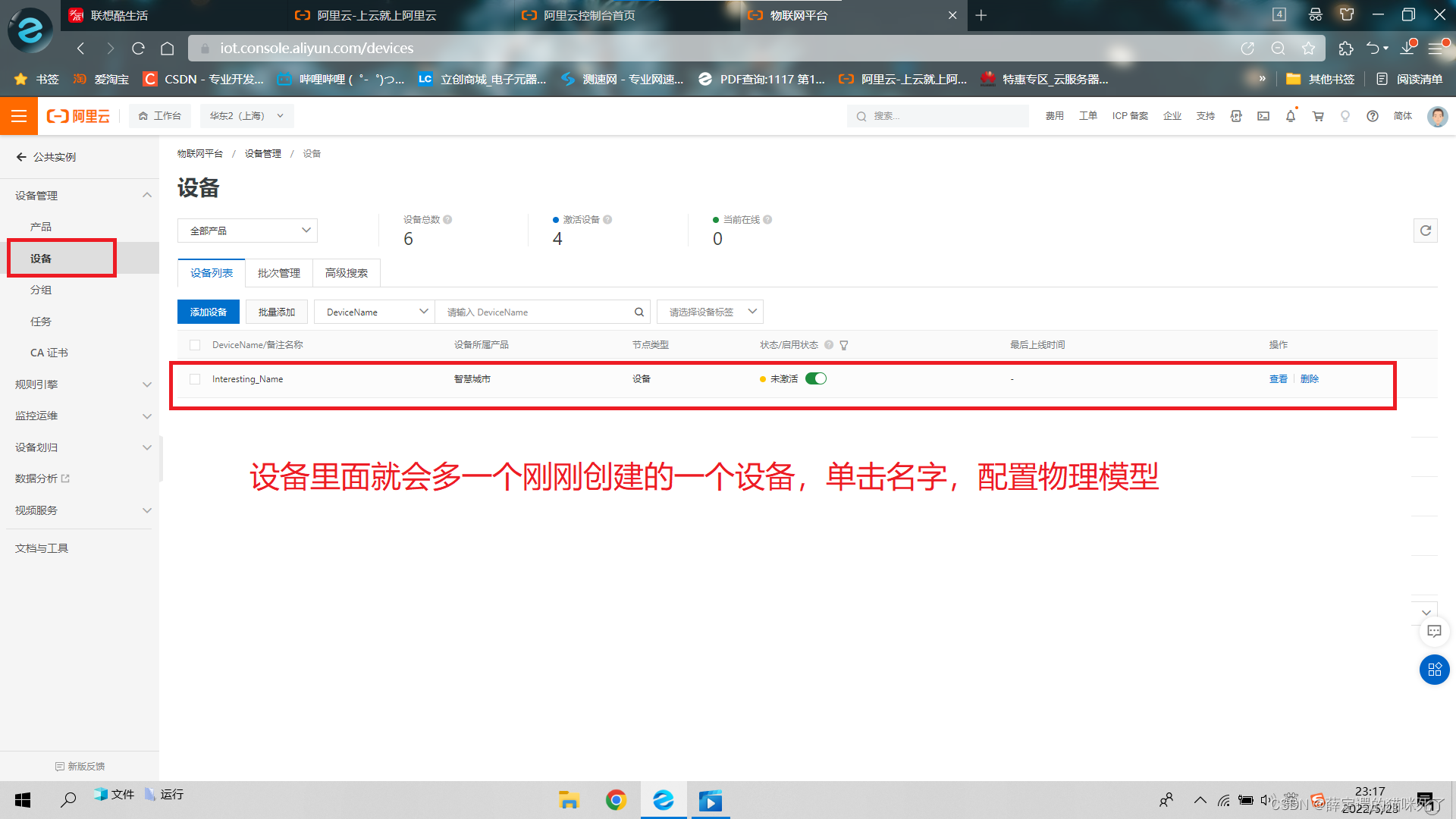The height and width of the screenshot is (819, 1456).
Task: Open the Cloud Shell terminal icon
Action: click(x=1263, y=116)
